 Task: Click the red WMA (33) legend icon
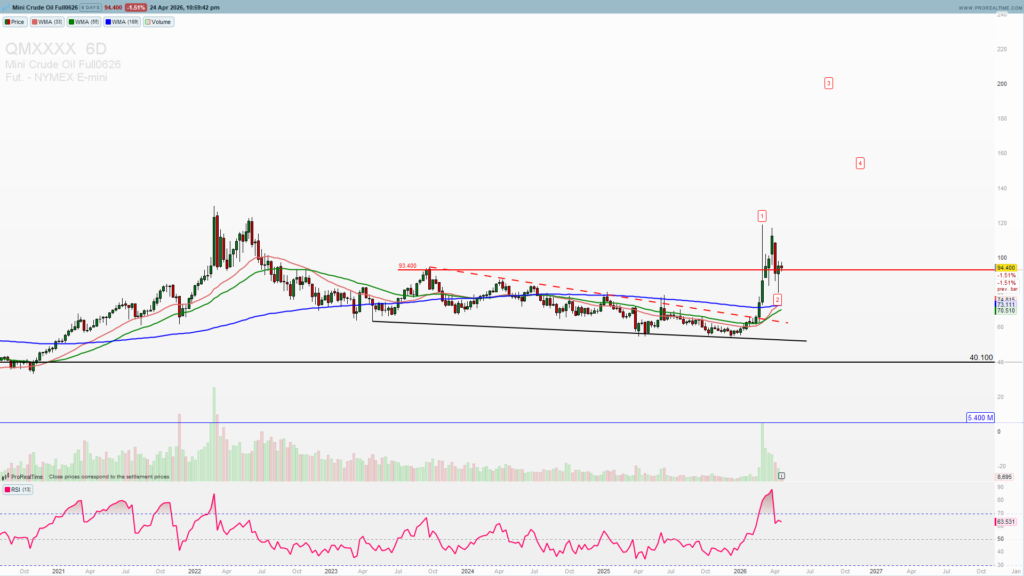(x=34, y=21)
